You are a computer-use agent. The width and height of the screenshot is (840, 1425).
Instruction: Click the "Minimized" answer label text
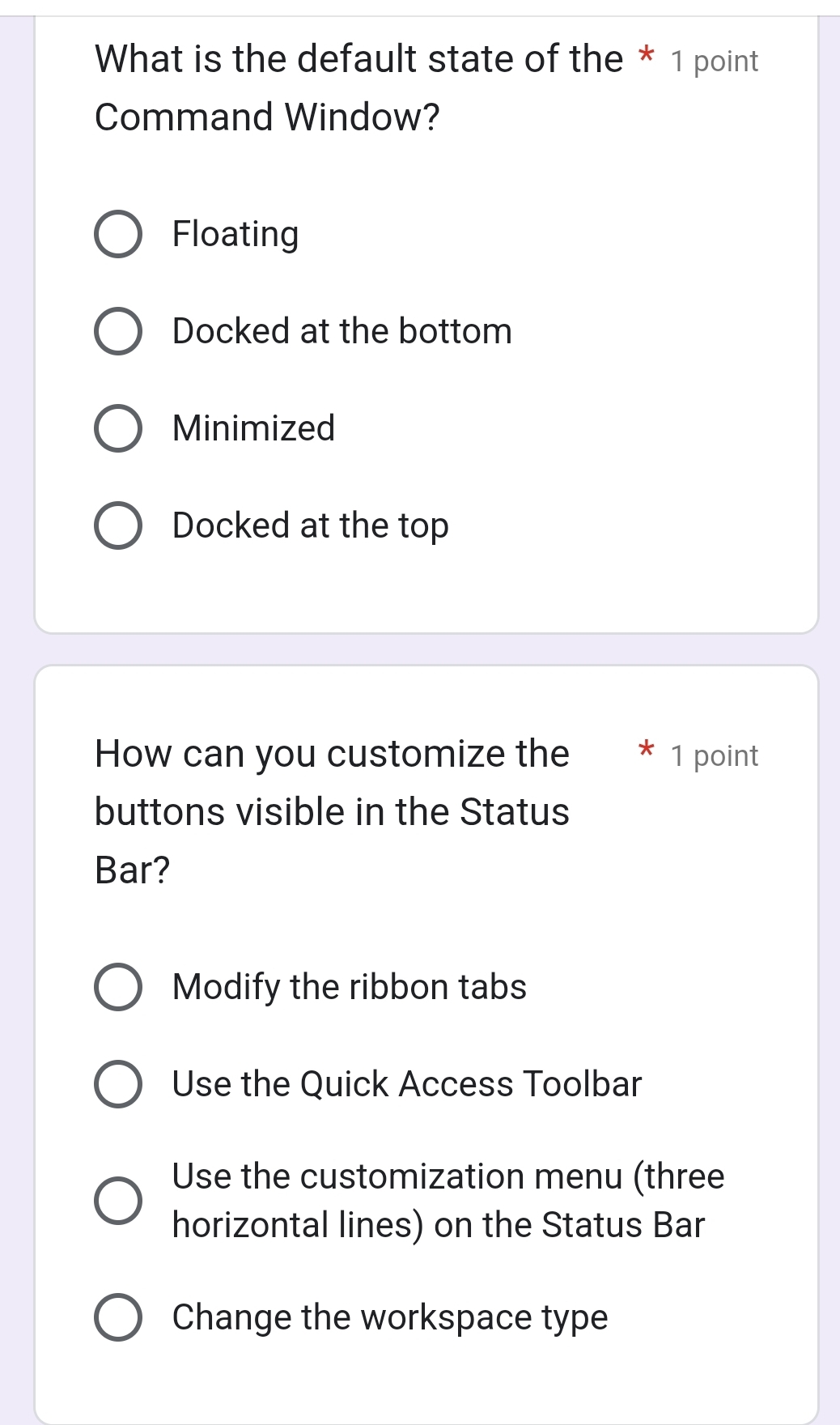click(x=253, y=428)
